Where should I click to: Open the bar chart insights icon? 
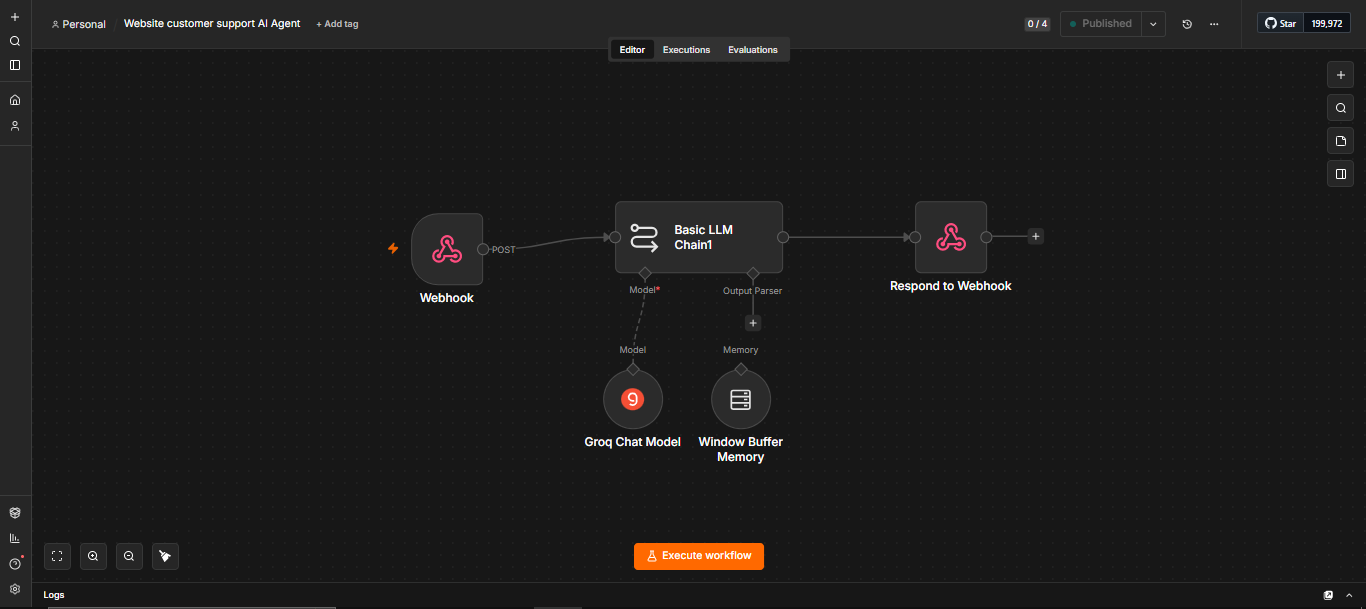point(15,538)
